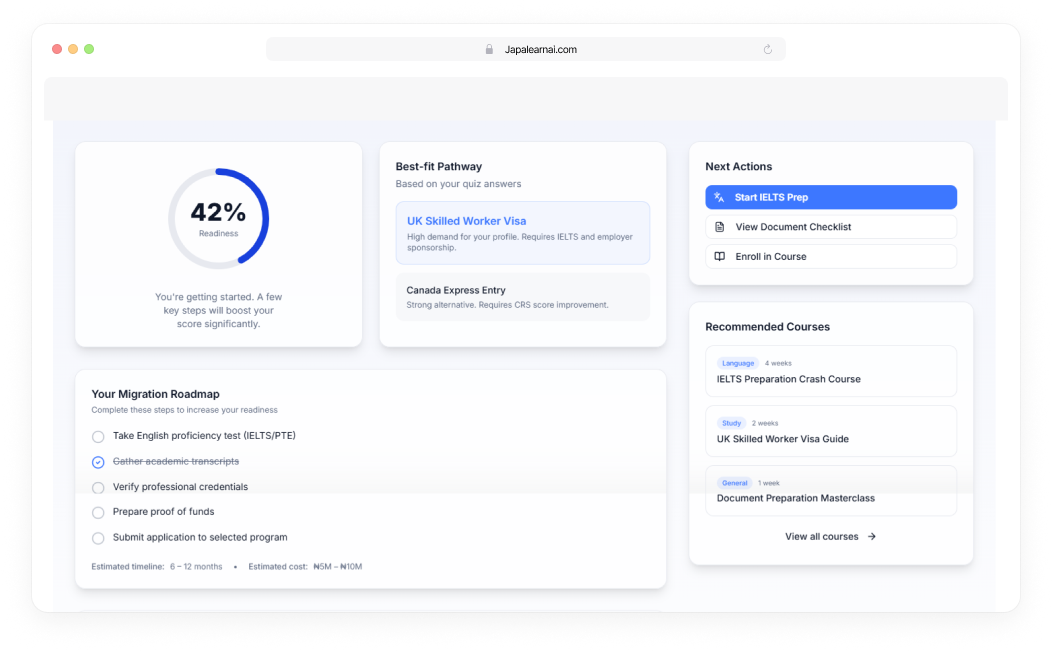Select the UK Skilled Worker Visa pathway
The width and height of the screenshot is (1052, 652).
point(522,233)
